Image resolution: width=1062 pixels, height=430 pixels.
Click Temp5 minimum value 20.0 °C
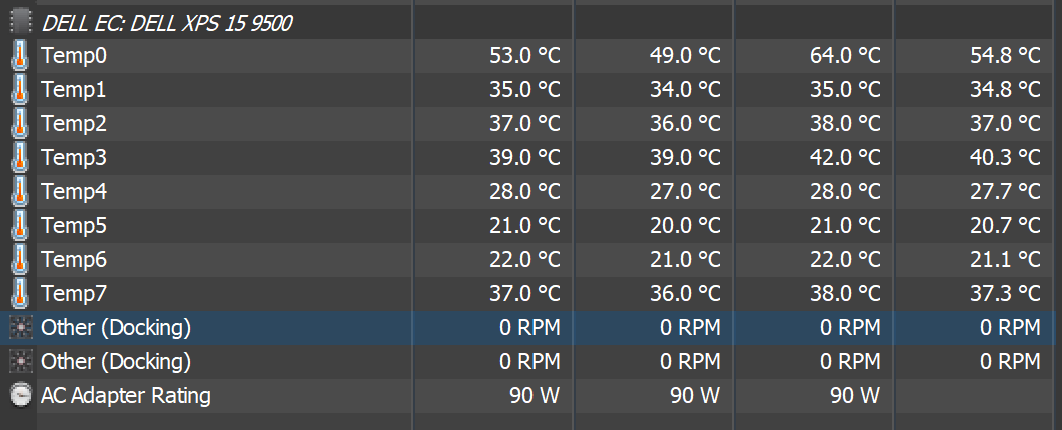(685, 225)
